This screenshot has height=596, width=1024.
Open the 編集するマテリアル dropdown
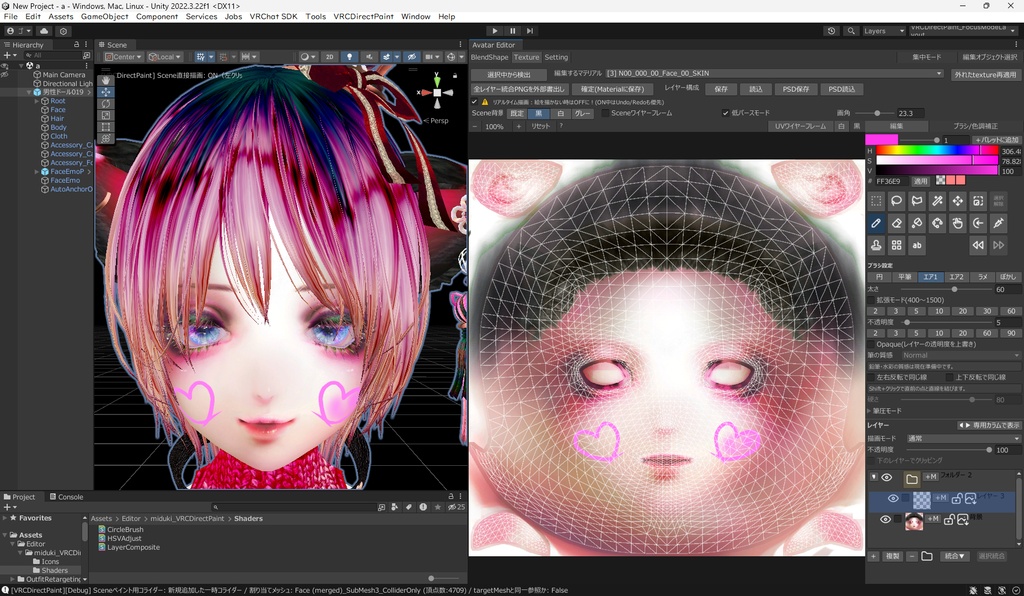point(774,74)
